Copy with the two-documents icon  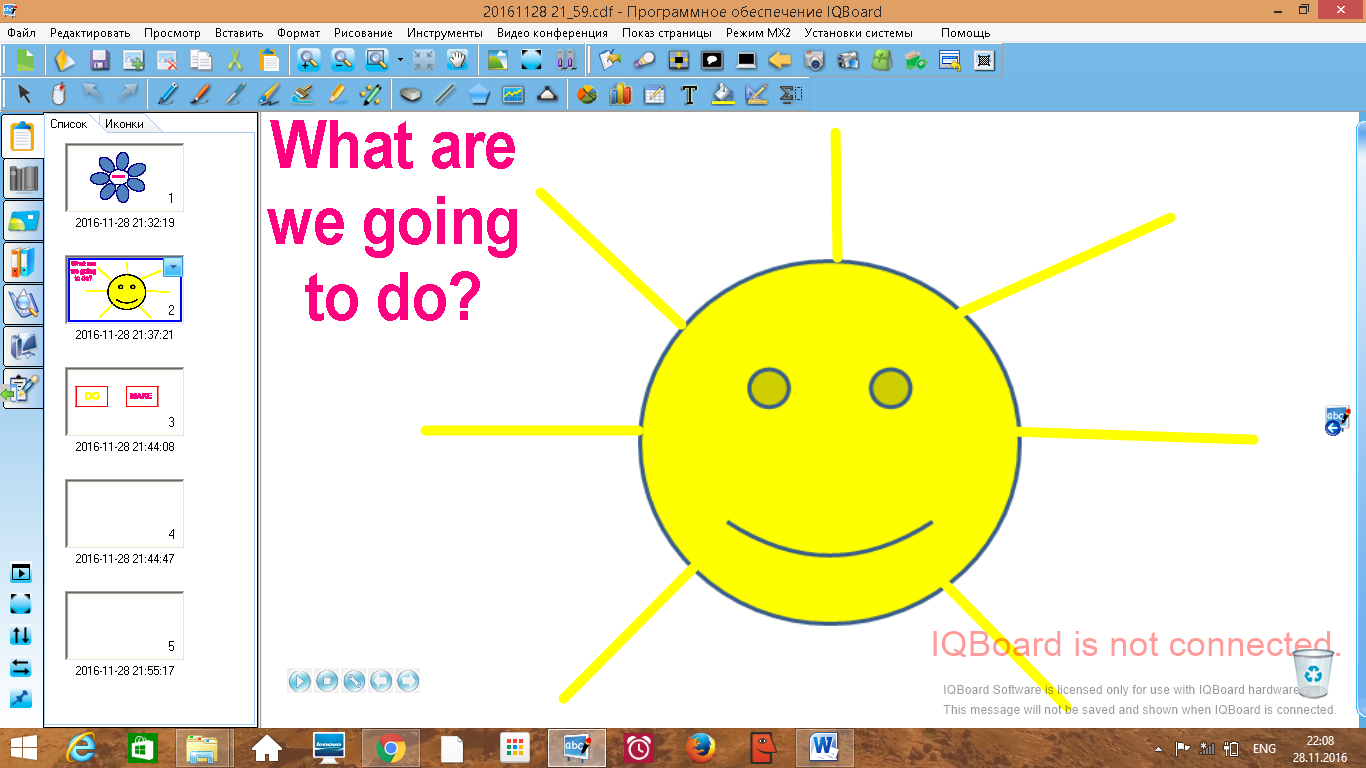coord(201,60)
